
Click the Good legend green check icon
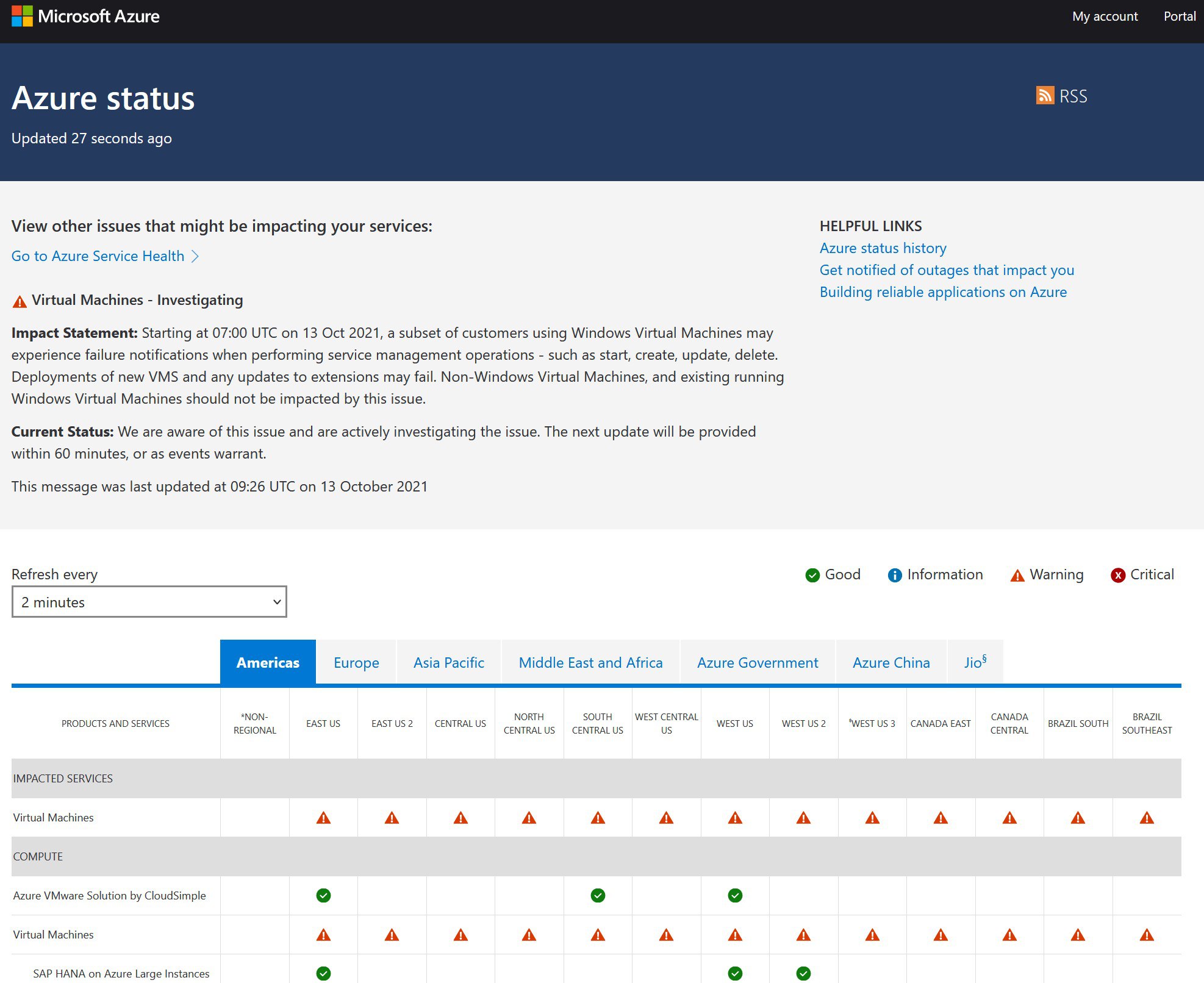pos(812,575)
